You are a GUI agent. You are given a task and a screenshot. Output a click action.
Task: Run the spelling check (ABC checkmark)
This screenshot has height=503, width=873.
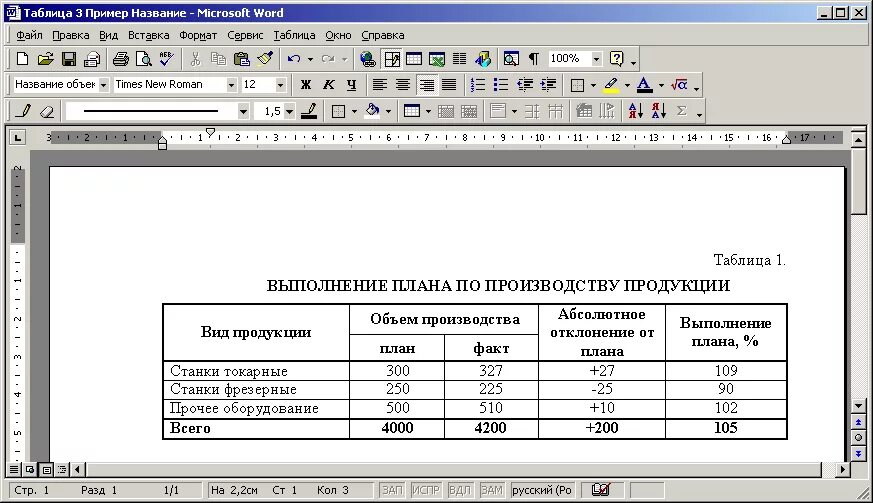pos(166,58)
